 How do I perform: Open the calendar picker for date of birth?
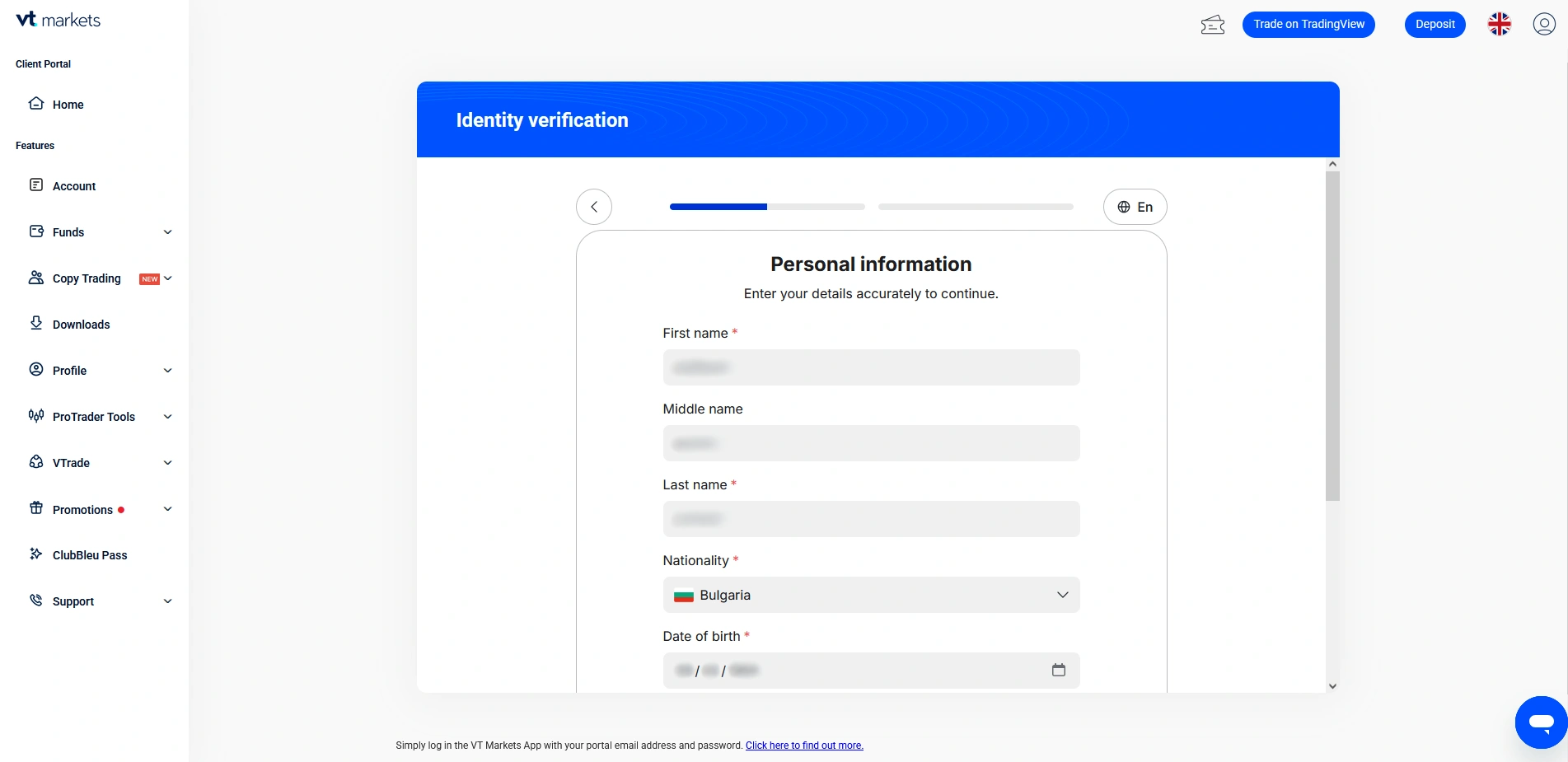[x=1058, y=671]
